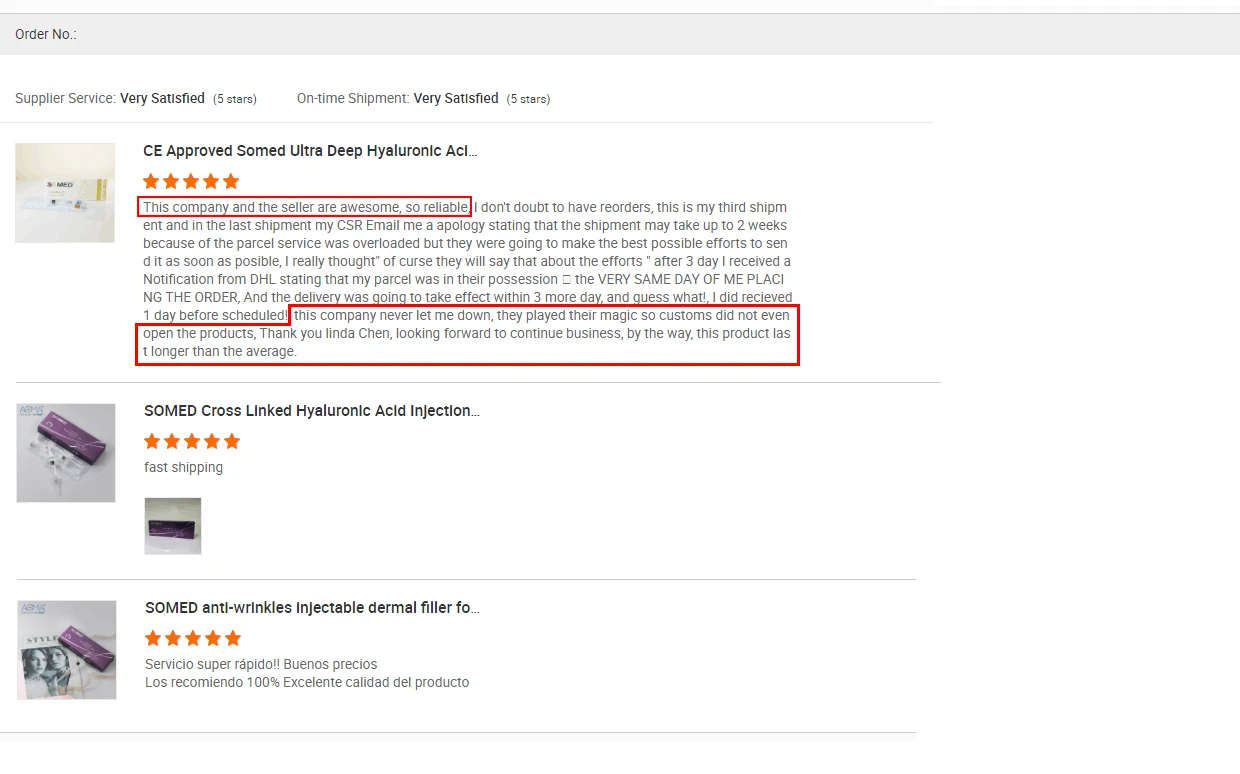Viewport: 1240px width, 774px height.
Task: Click the star rating of the CE Approved Somed review
Action: tap(191, 181)
